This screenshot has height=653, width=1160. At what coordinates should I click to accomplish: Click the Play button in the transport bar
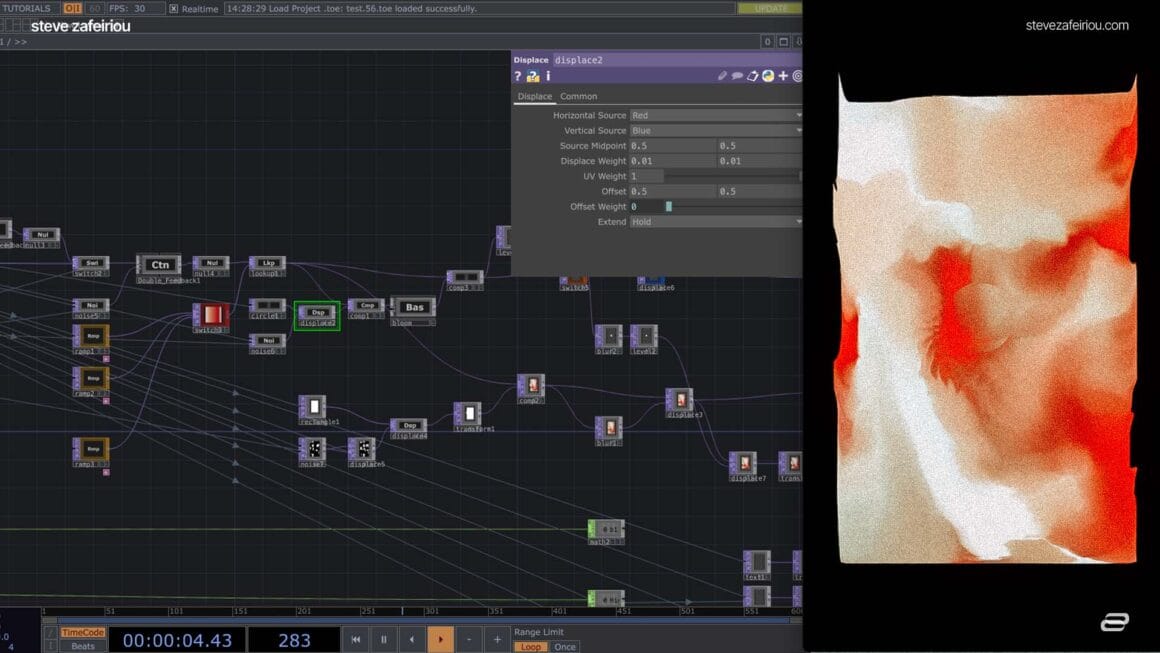[x=441, y=639]
